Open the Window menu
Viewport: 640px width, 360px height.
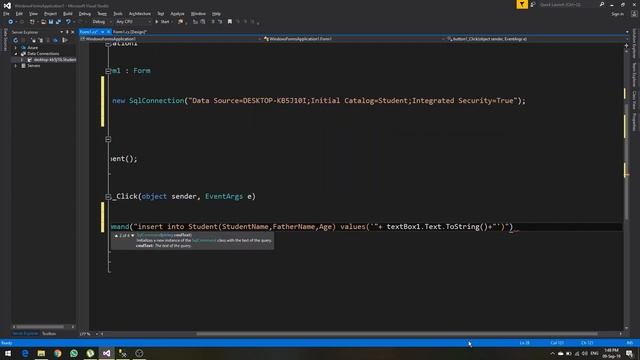pyautogui.click(x=198, y=13)
